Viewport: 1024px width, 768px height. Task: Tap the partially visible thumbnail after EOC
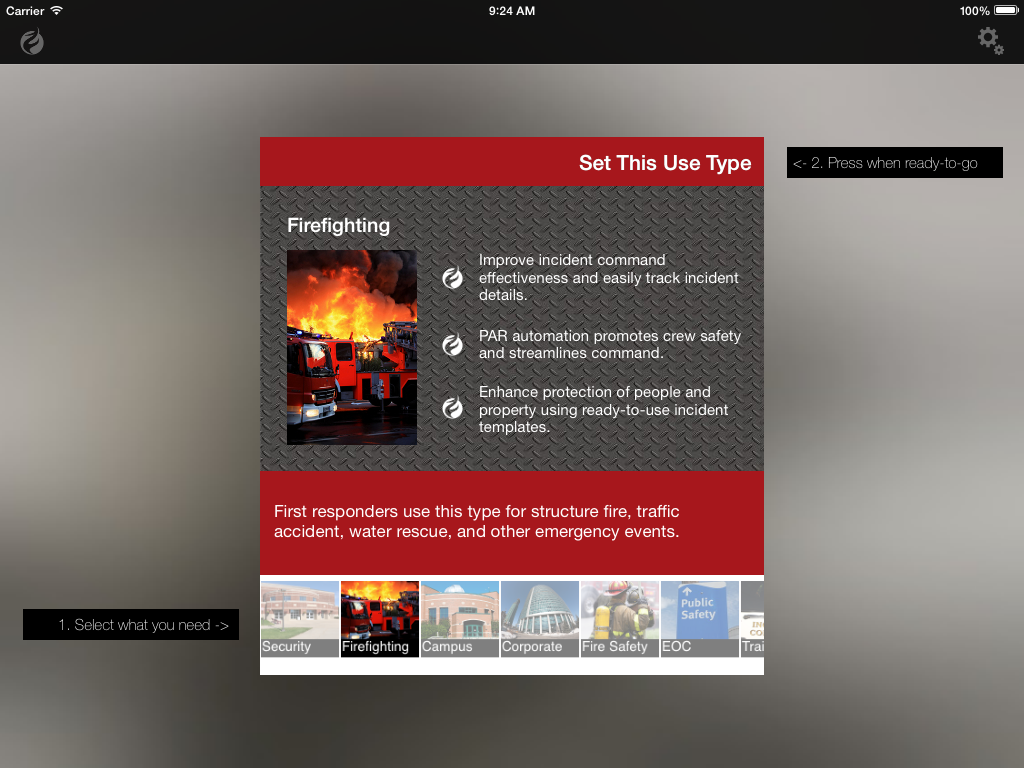pos(752,618)
